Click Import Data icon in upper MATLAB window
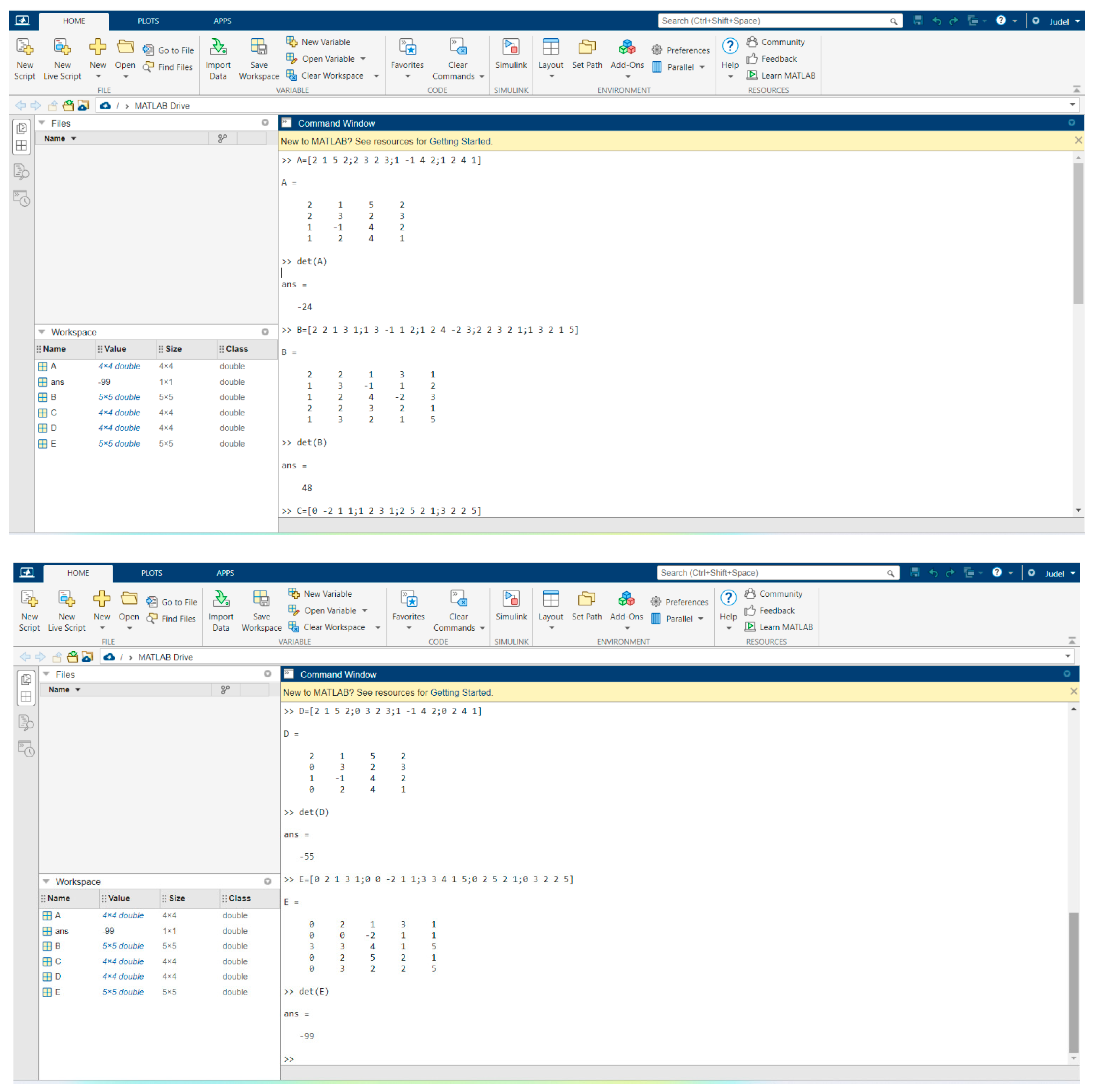Screen dimensions: 1094x1092 coord(218,47)
